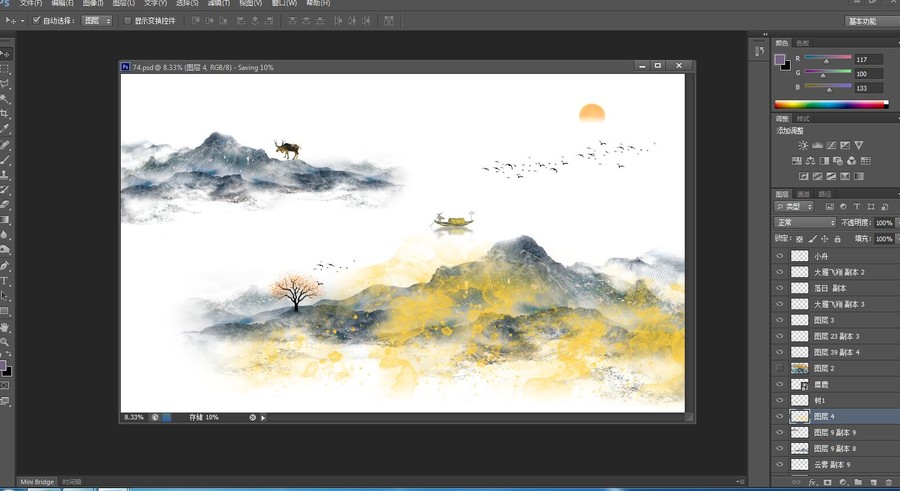The width and height of the screenshot is (900, 491).
Task: Open the Move tool preset picker arrow
Action: [x=22, y=21]
